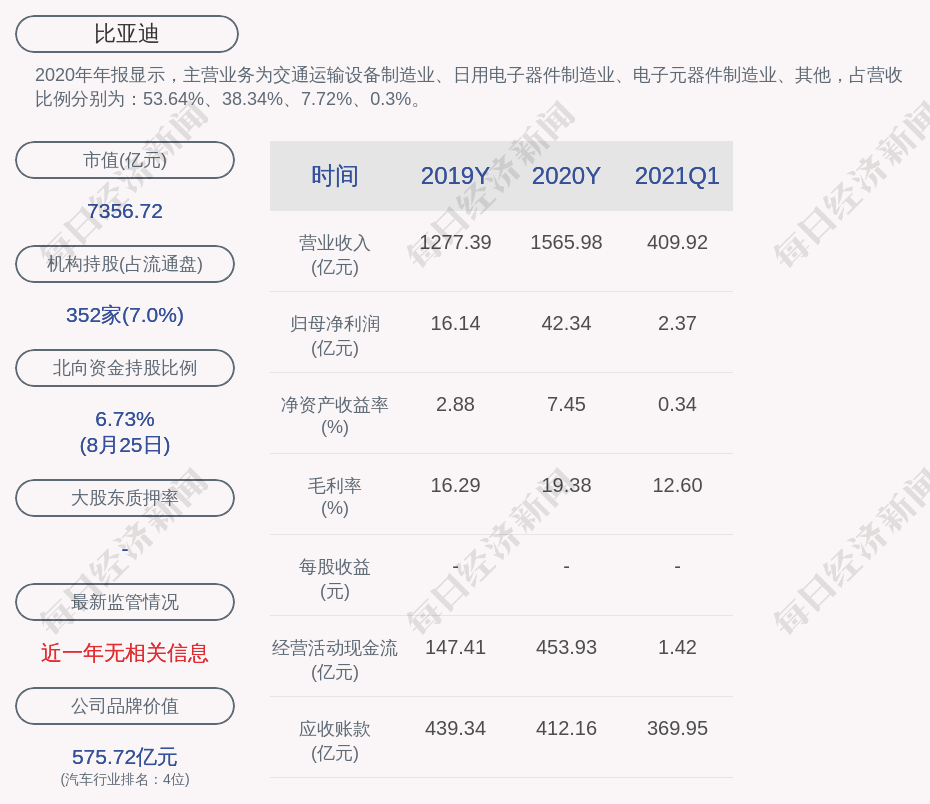Click revenue value 1277.39
Screen dimensions: 930x804
[x=456, y=243]
